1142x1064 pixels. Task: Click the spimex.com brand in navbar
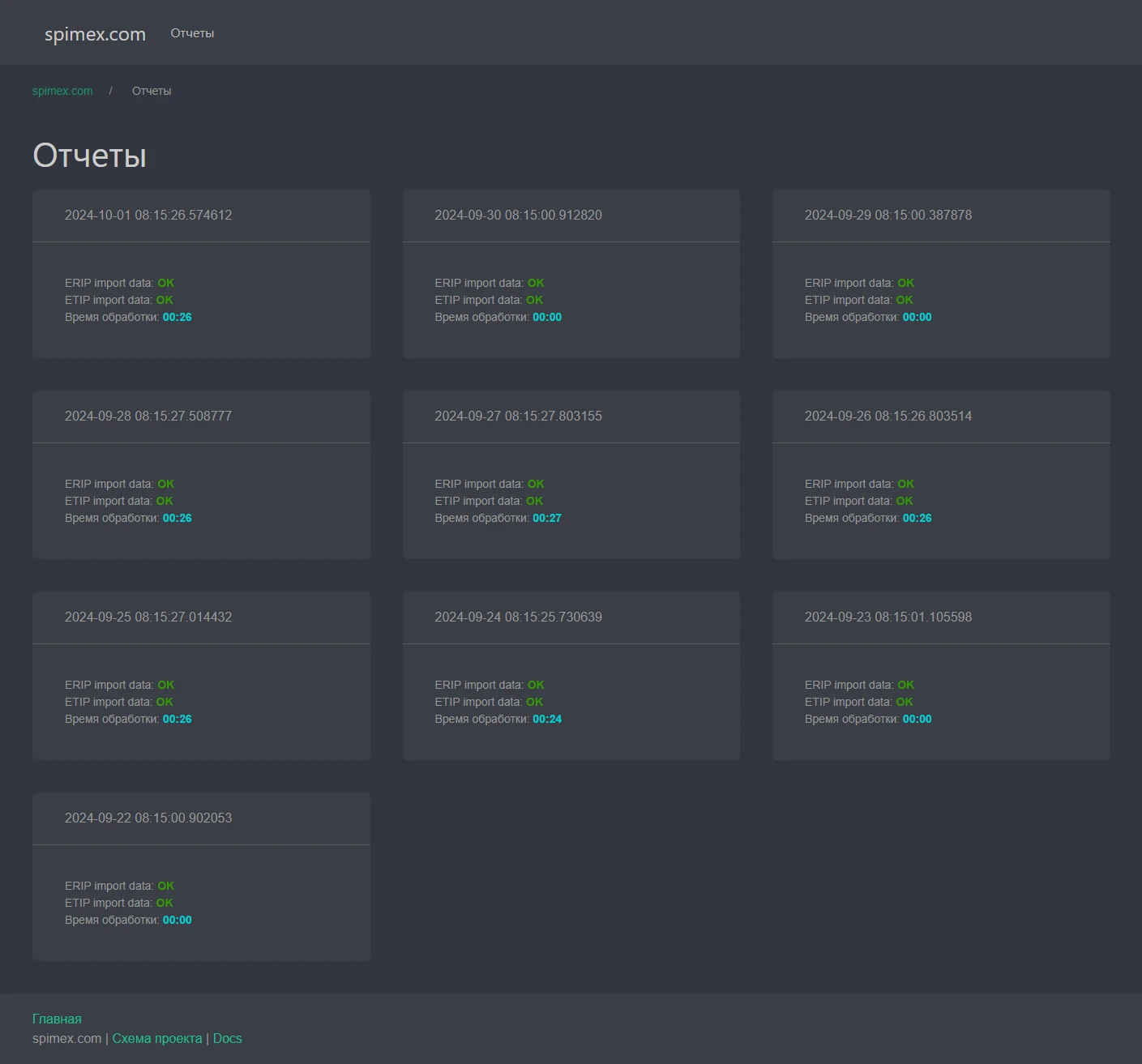(x=95, y=34)
